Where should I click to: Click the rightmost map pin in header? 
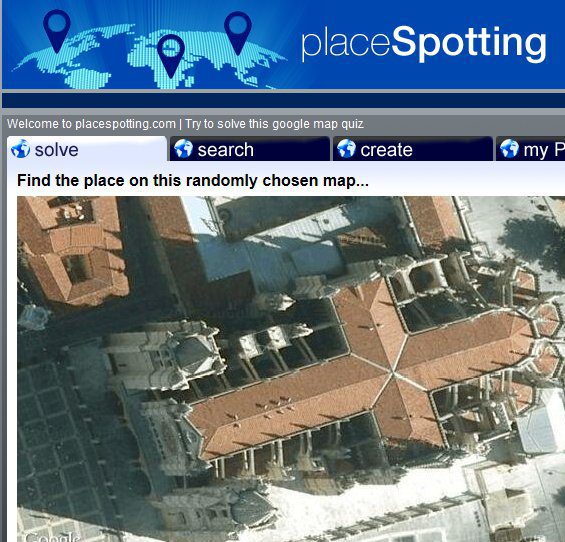point(238,33)
